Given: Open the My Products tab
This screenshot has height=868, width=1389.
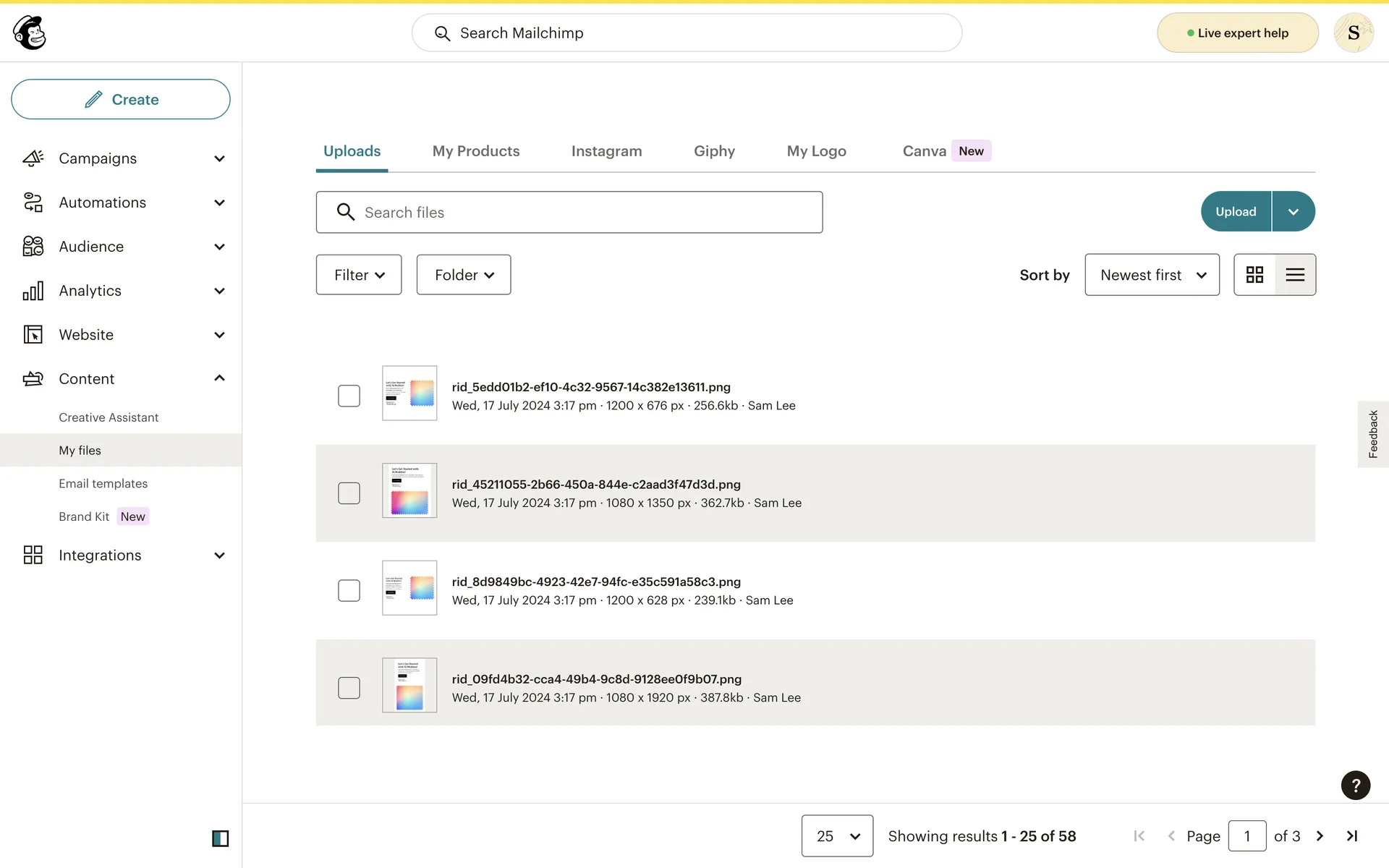Looking at the screenshot, I should [x=476, y=151].
